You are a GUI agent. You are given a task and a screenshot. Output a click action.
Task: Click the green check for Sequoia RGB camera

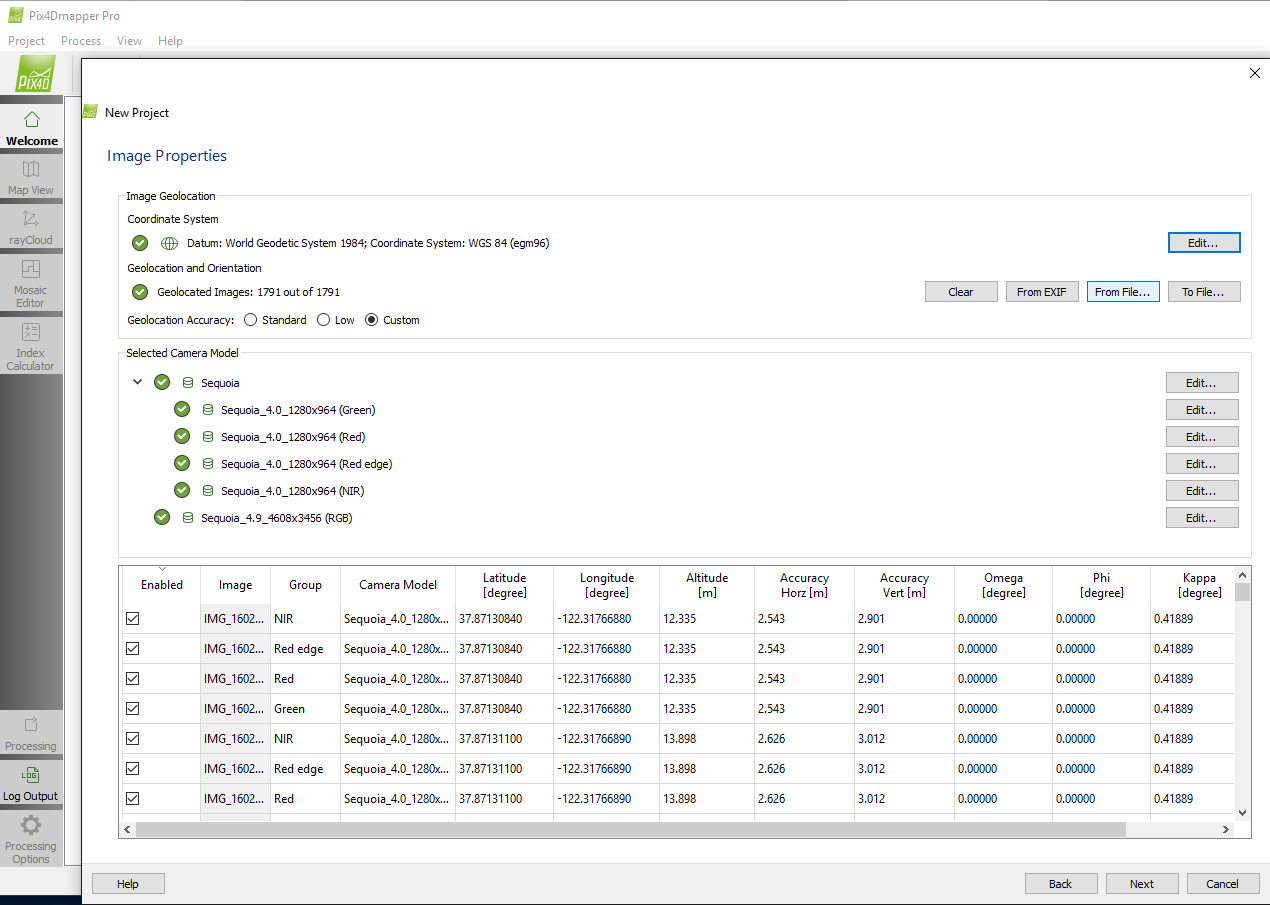click(x=162, y=518)
